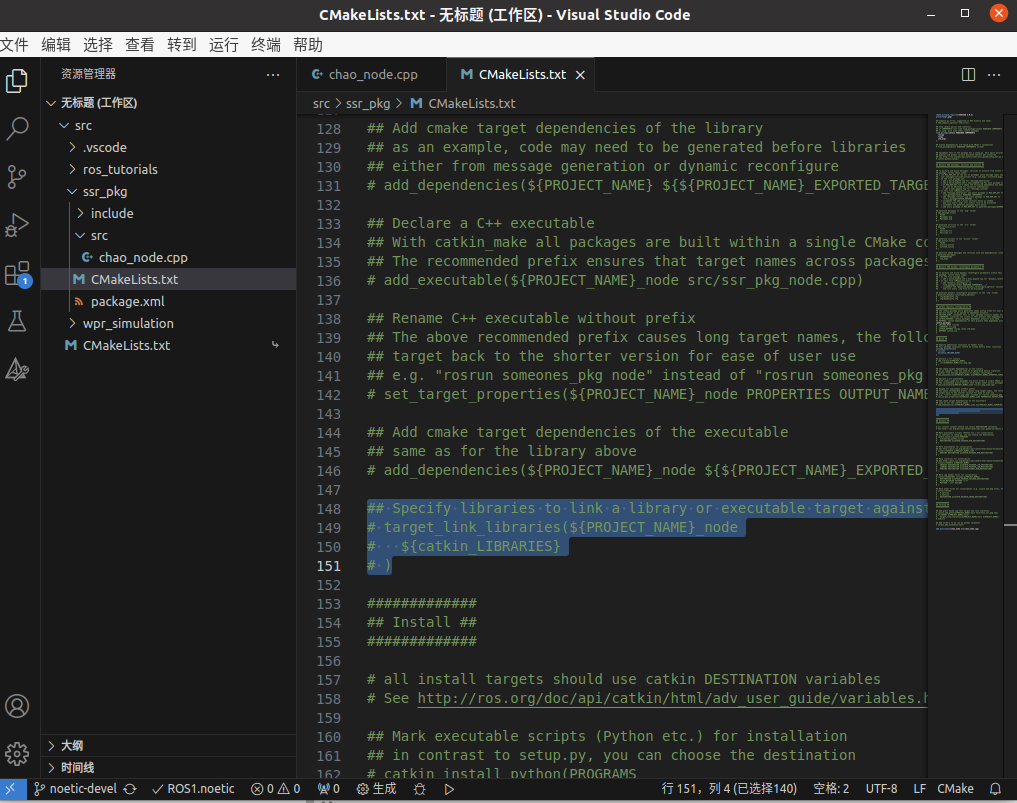
Task: Click the cursor position 行 151 status item
Action: click(x=729, y=789)
